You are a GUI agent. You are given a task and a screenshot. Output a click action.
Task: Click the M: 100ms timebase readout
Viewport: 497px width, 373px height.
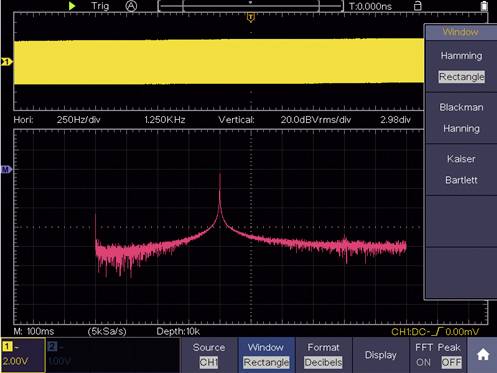click(x=34, y=331)
